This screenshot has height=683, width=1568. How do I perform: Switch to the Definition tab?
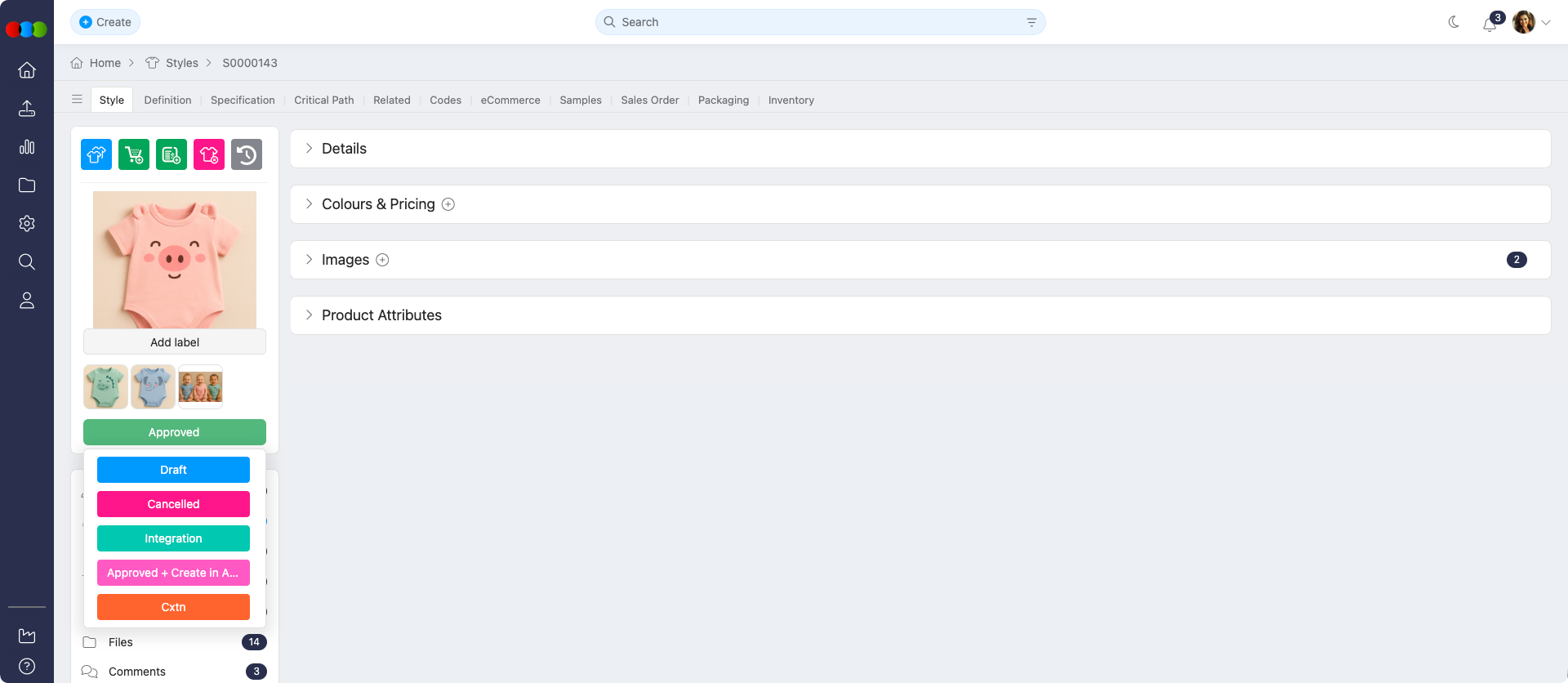click(x=167, y=100)
